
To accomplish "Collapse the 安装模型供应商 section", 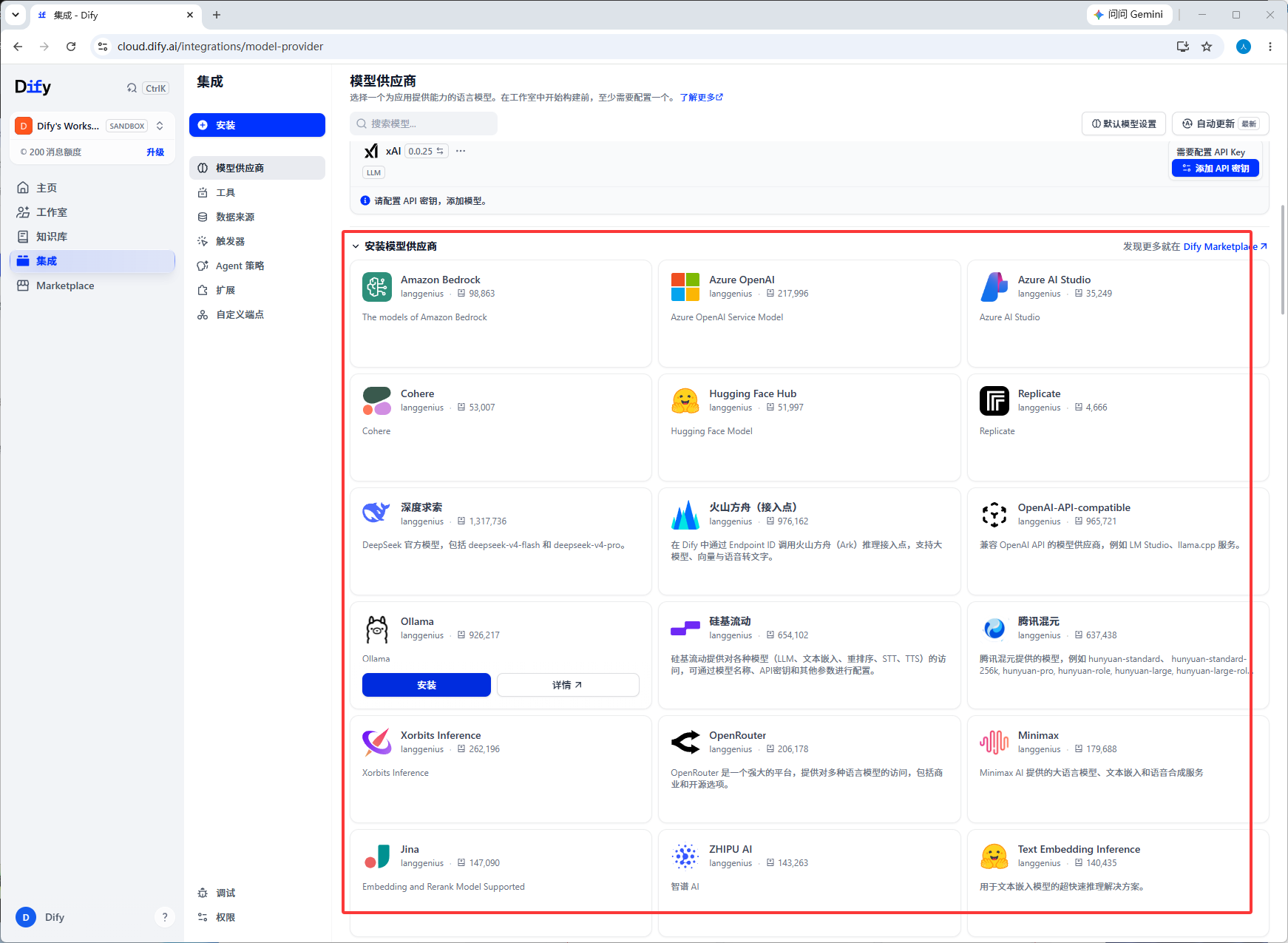I will pyautogui.click(x=356, y=246).
